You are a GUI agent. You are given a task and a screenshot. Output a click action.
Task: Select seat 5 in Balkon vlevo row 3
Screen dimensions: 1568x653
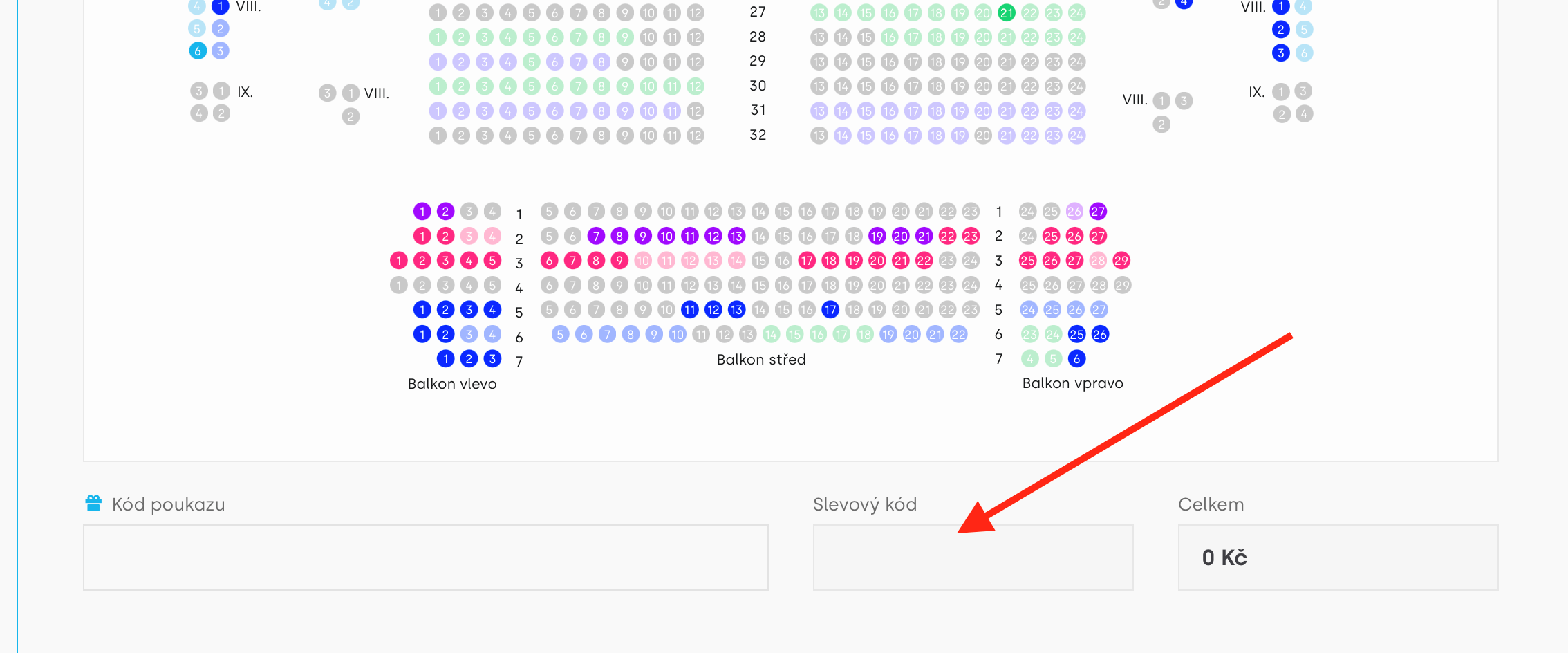tap(492, 261)
